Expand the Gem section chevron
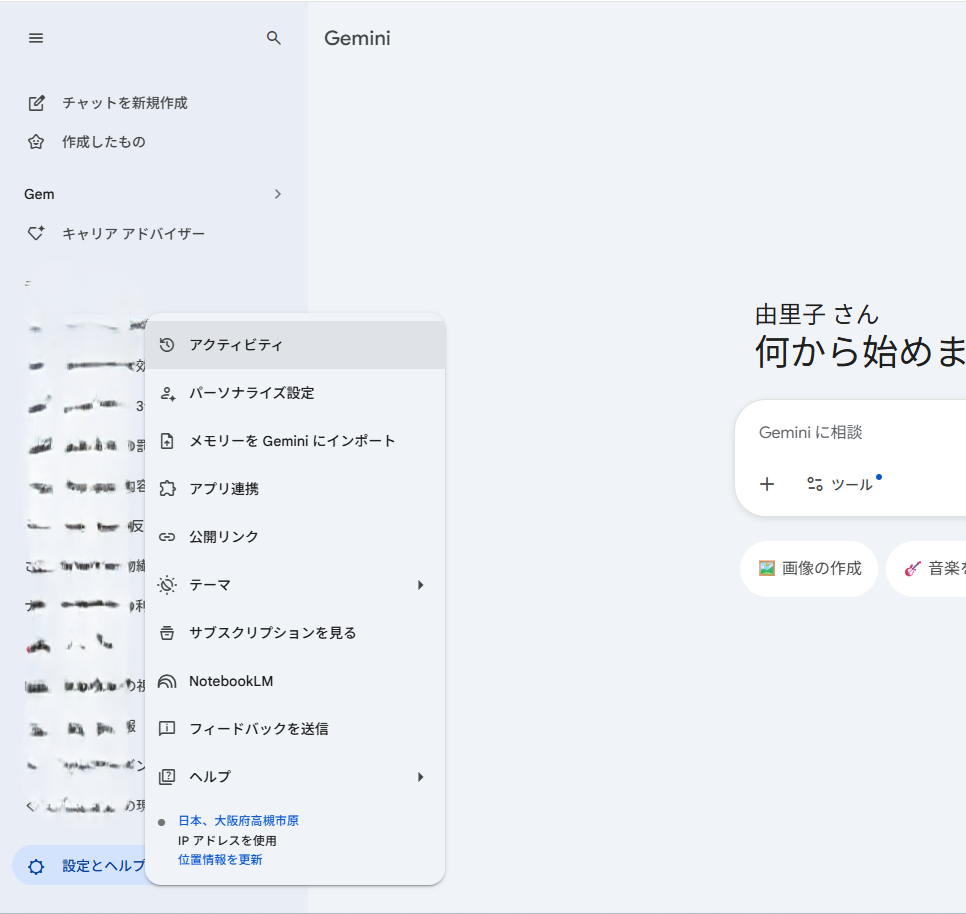This screenshot has height=914, width=966. (x=278, y=194)
